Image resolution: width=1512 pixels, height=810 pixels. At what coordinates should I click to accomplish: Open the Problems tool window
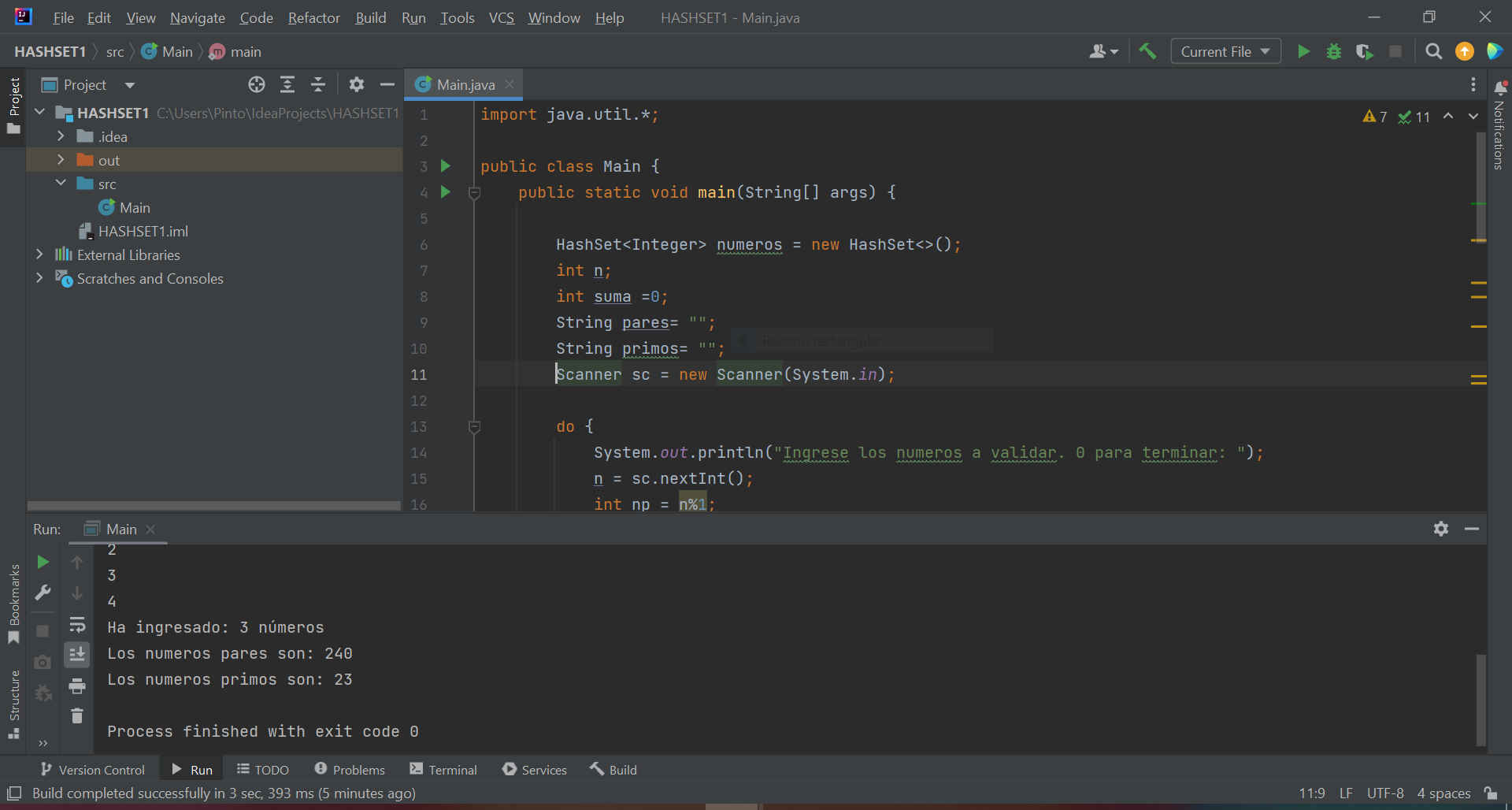(x=350, y=770)
